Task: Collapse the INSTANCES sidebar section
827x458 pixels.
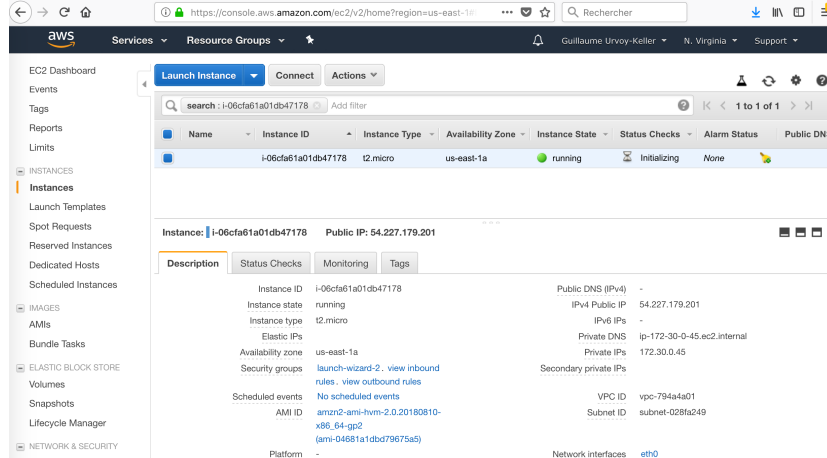Action: pos(20,171)
